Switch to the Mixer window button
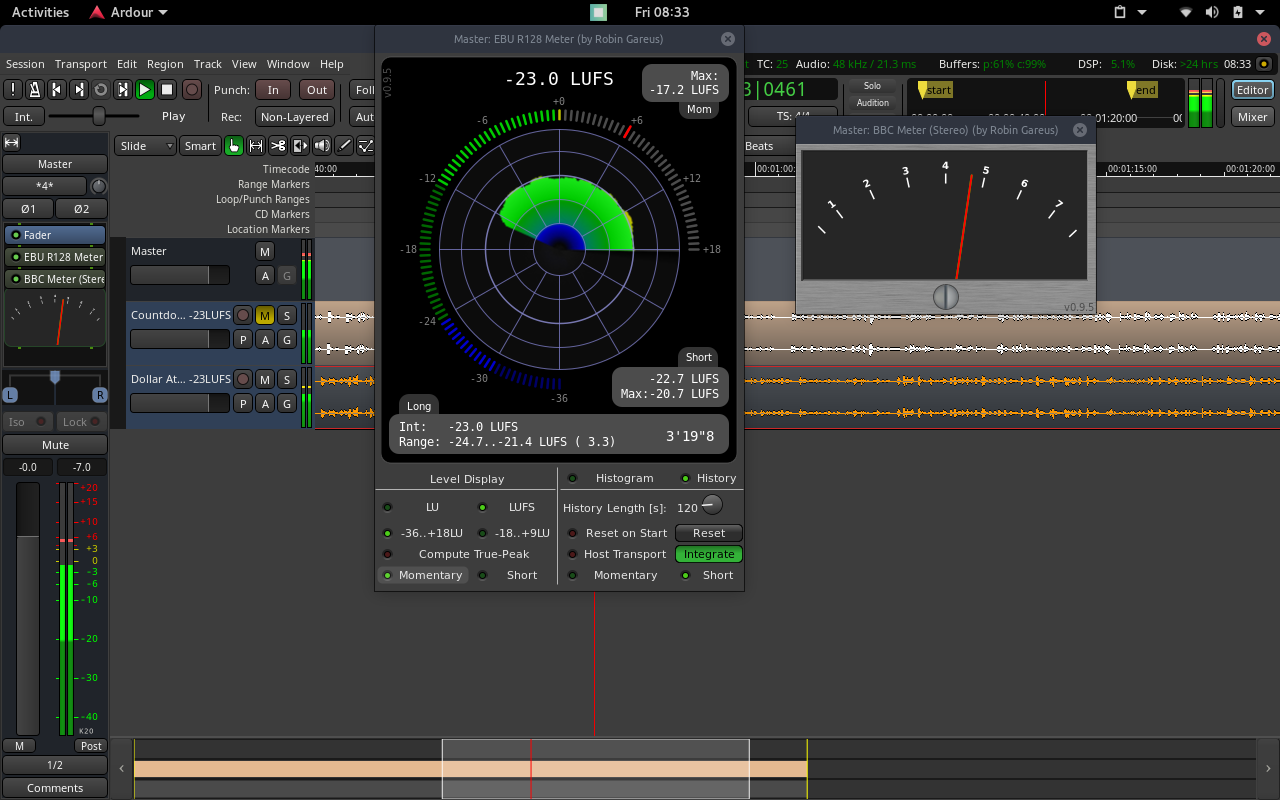The height and width of the screenshot is (800, 1280). (1253, 117)
